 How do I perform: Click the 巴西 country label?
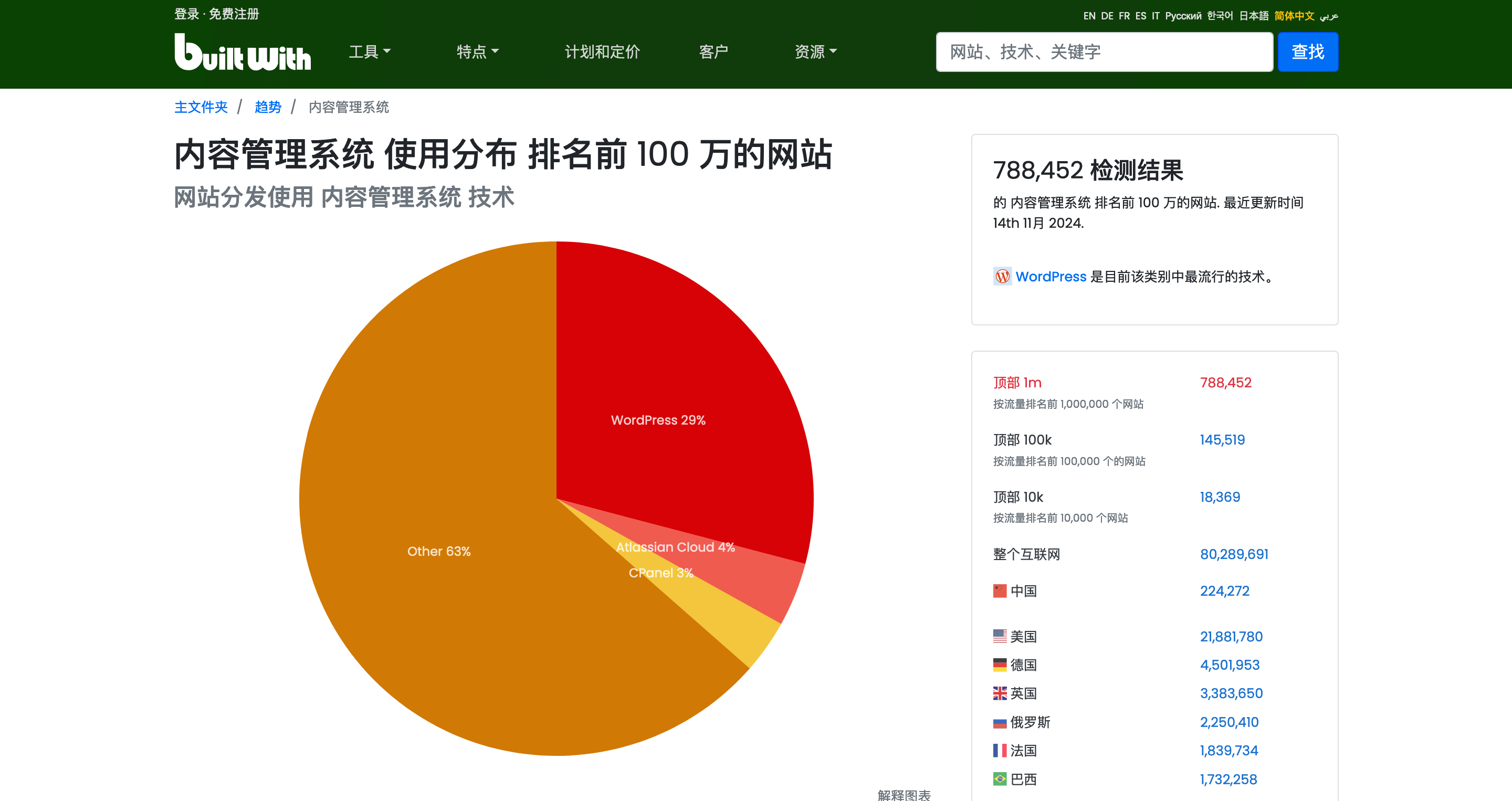click(1023, 779)
